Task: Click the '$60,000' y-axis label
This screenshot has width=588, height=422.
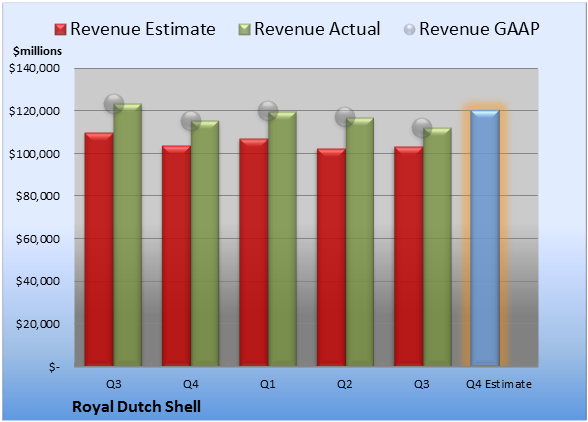Action: click(38, 239)
